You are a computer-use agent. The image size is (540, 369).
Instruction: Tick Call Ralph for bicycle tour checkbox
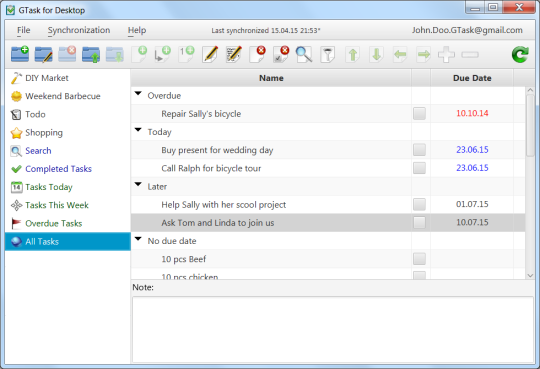pos(419,168)
